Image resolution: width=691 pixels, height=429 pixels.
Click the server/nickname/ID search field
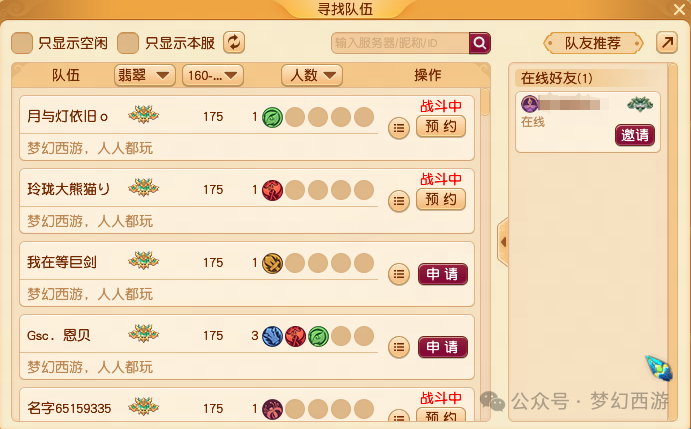[400, 43]
